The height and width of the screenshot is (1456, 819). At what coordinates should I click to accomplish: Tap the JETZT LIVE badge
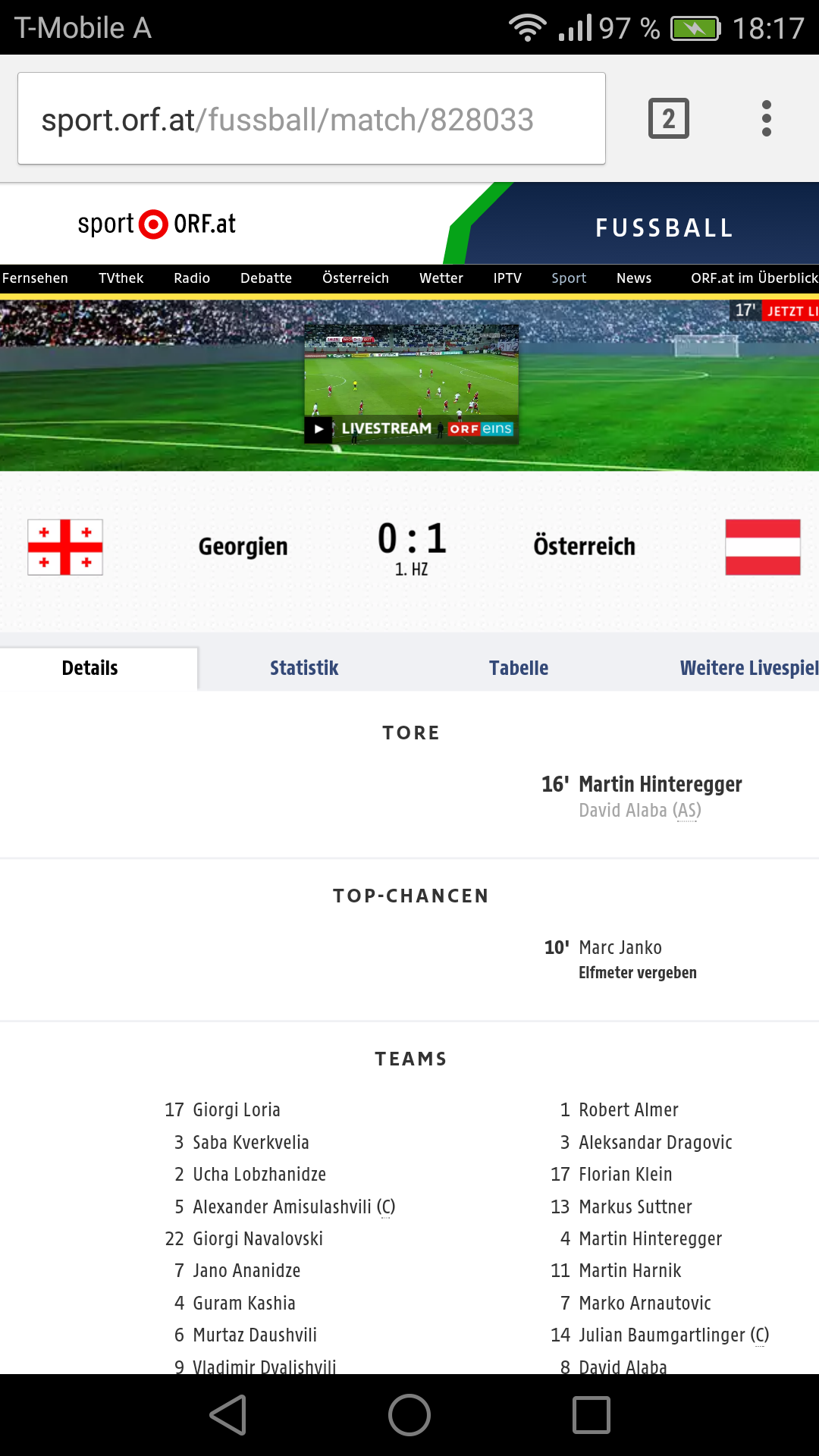(791, 311)
